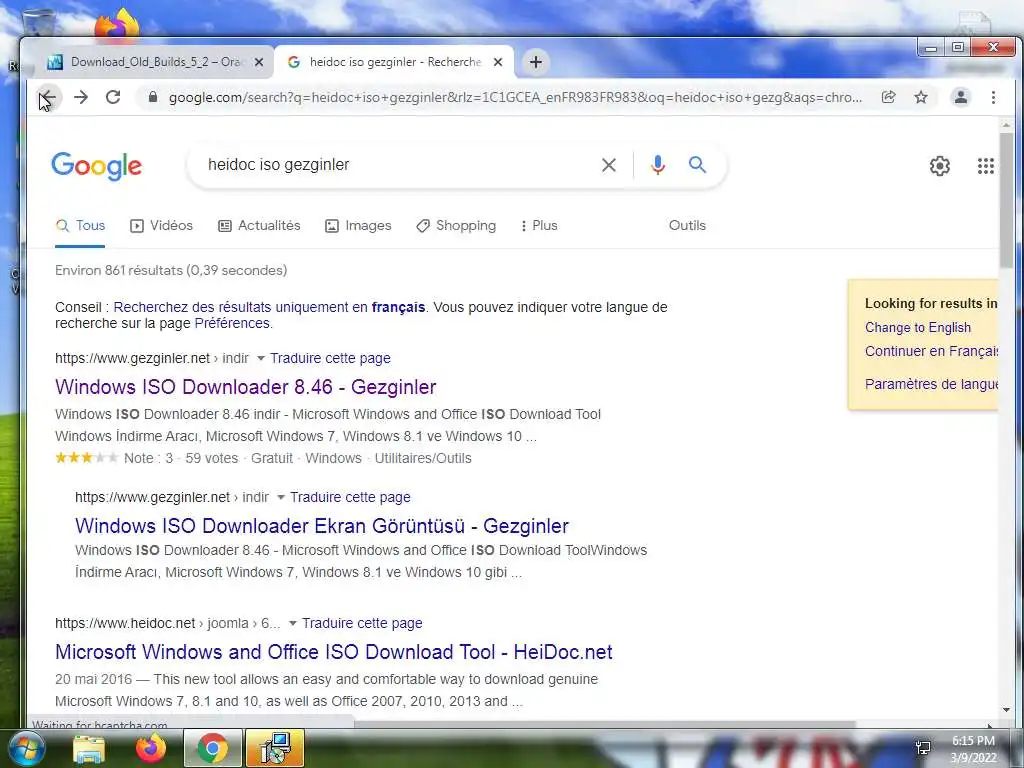Click the Chrome address bar URL
The width and height of the screenshot is (1024, 768).
515,97
